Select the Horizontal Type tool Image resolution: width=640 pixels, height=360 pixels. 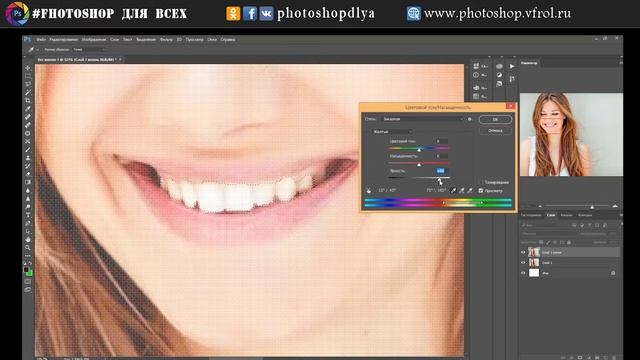(28, 215)
